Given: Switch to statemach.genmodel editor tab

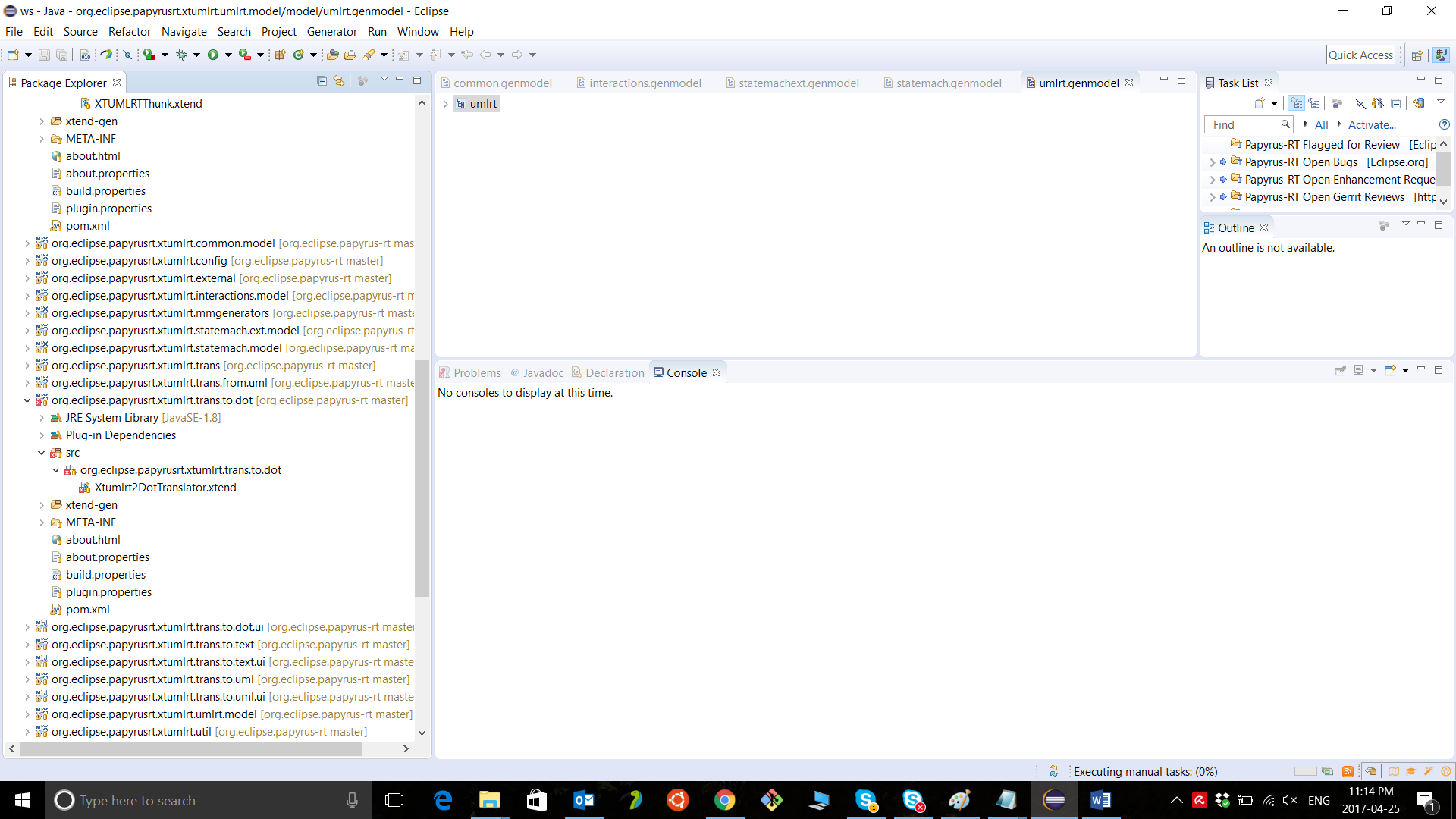Looking at the screenshot, I should pos(948,83).
